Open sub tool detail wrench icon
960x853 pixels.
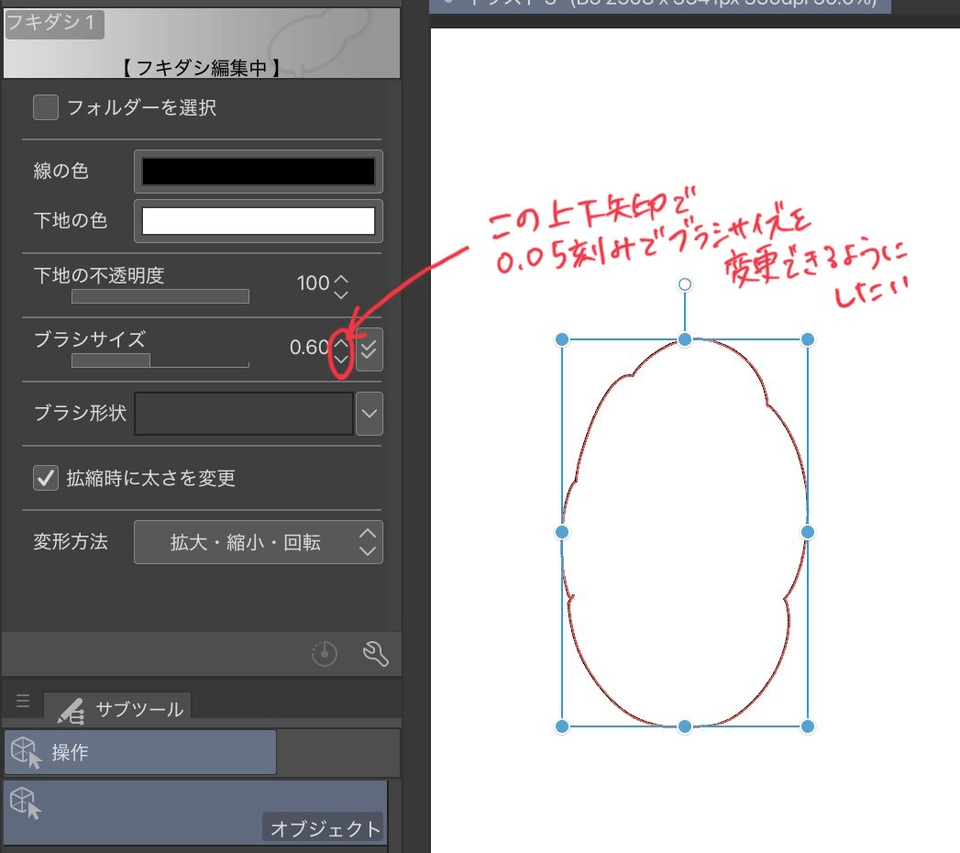pyautogui.click(x=375, y=653)
